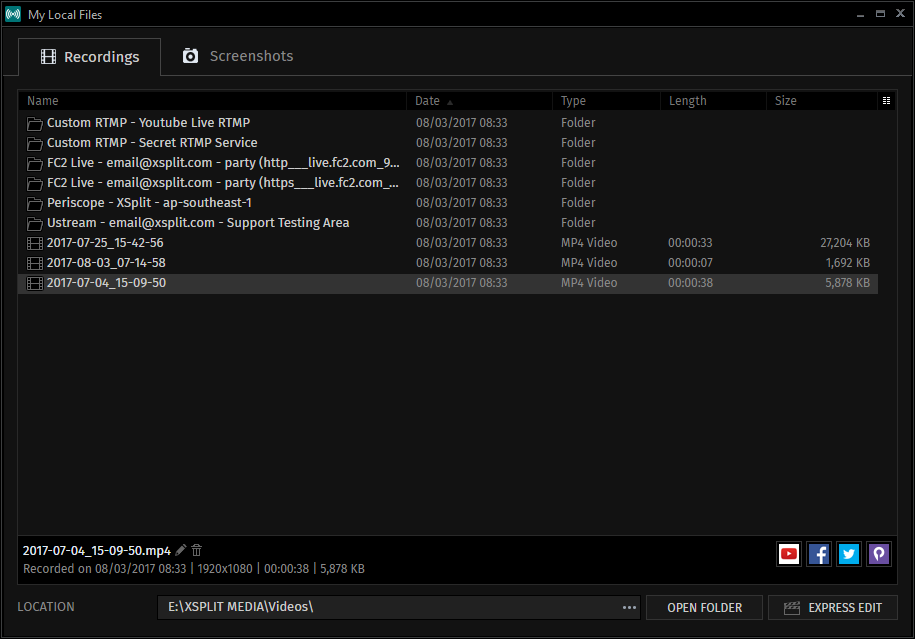915x639 pixels.
Task: Rename the file using the pencil icon
Action: tap(181, 550)
